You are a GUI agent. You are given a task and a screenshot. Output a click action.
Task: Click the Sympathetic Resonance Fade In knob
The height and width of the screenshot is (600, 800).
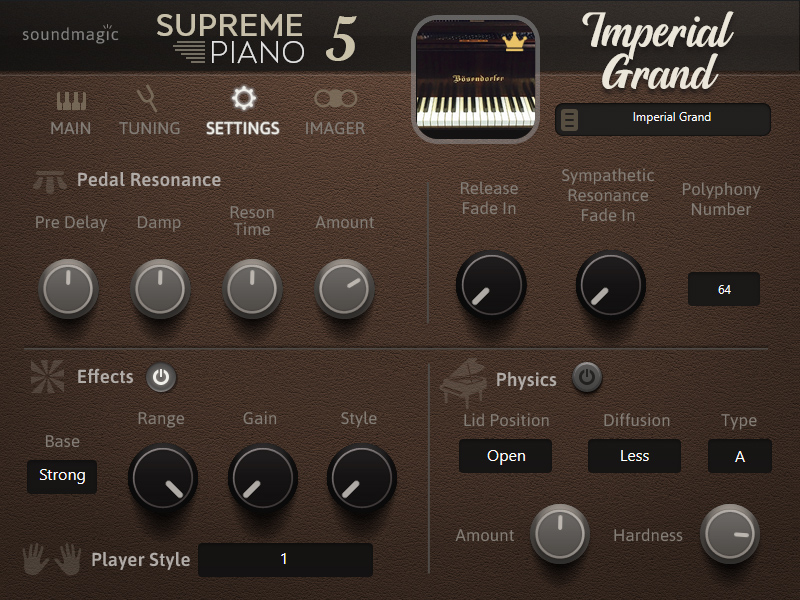611,285
